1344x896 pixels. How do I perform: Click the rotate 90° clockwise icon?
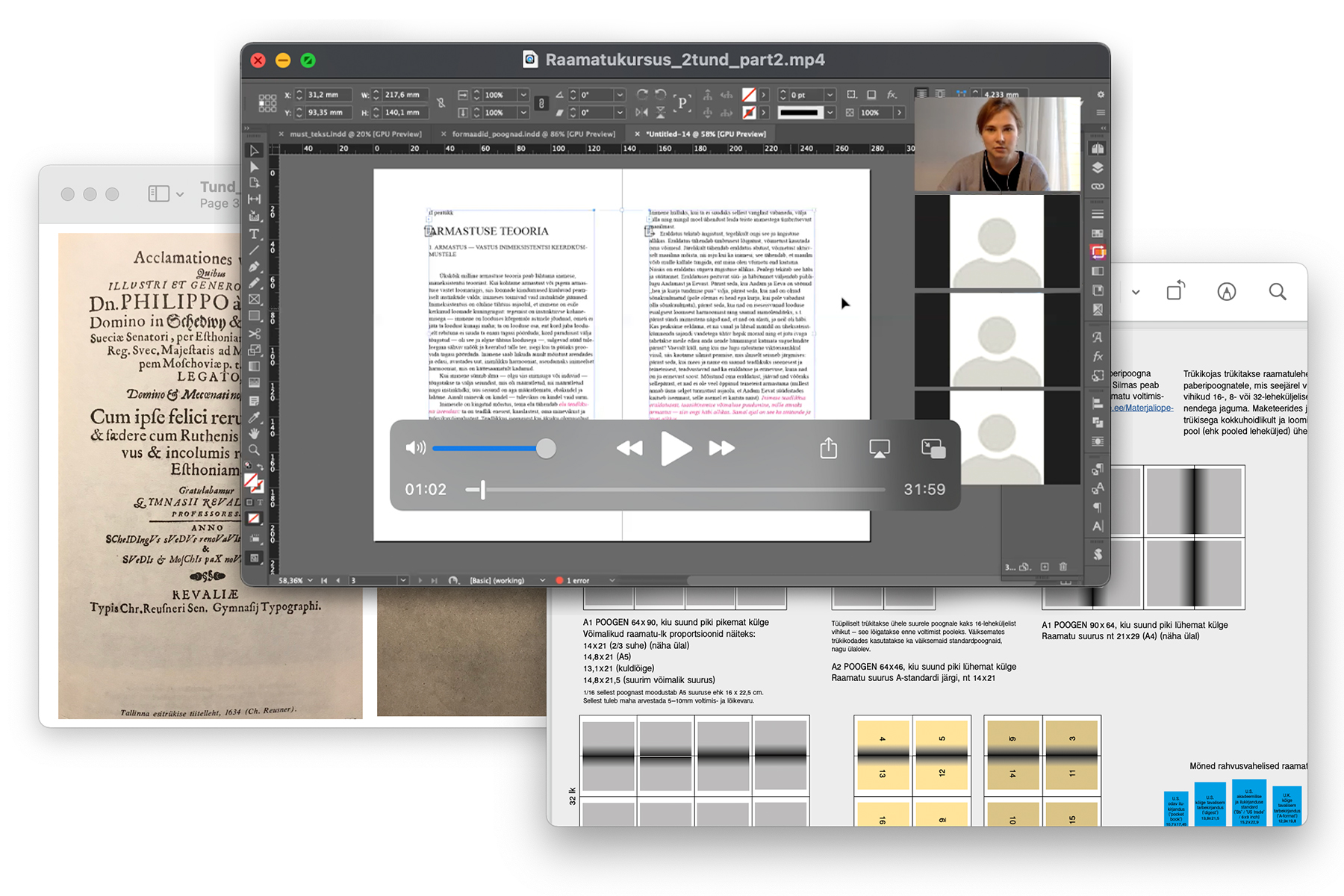642,95
